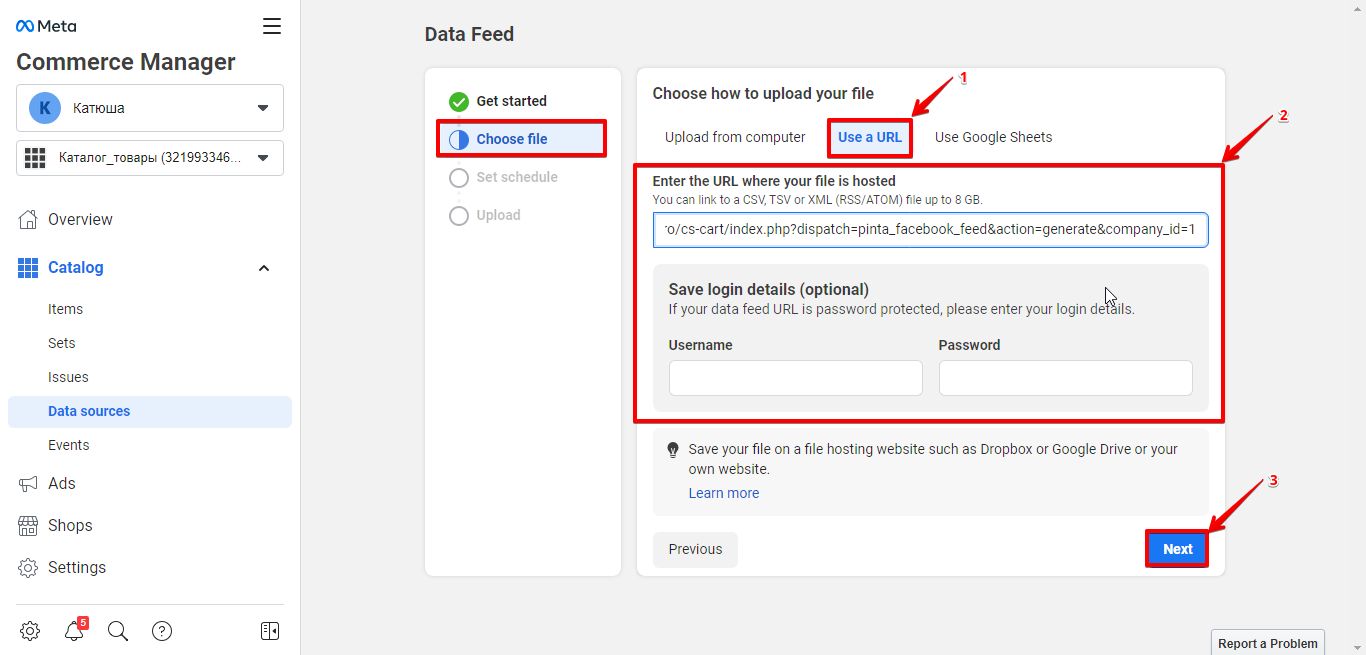Open the Learn more link
The height and width of the screenshot is (655, 1366).
click(x=723, y=493)
